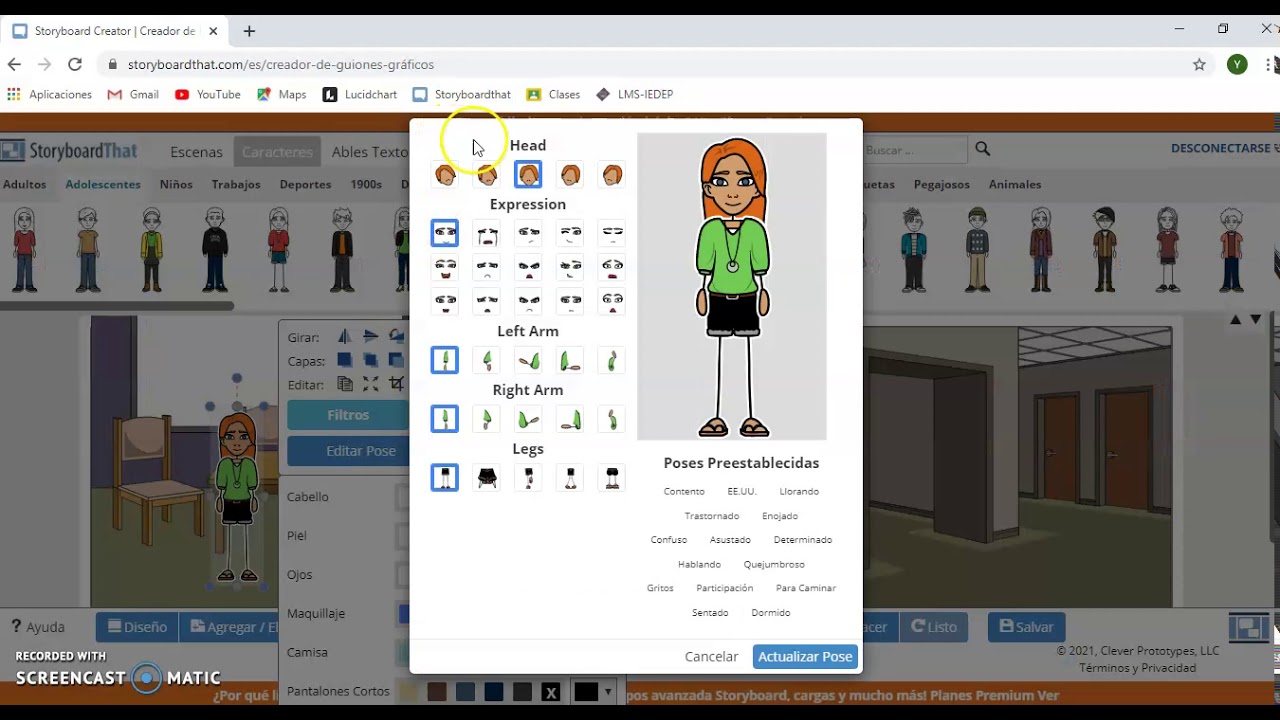Apply the Para Caminar preset pose
The height and width of the screenshot is (720, 1280).
pyautogui.click(x=806, y=588)
